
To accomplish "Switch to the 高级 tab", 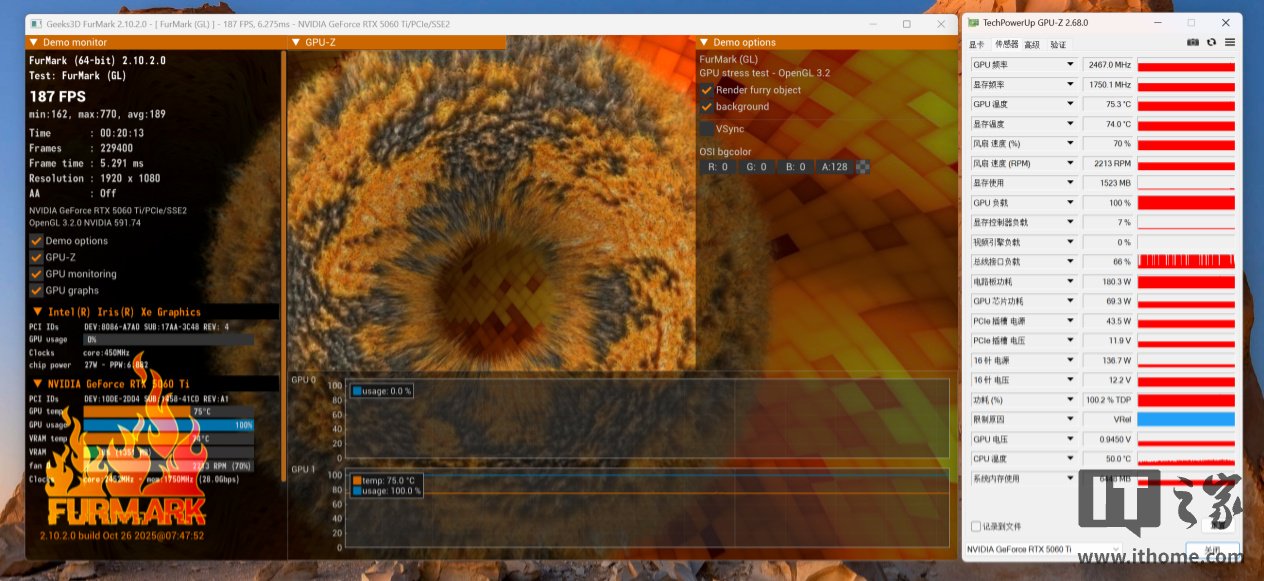I will 1032,45.
